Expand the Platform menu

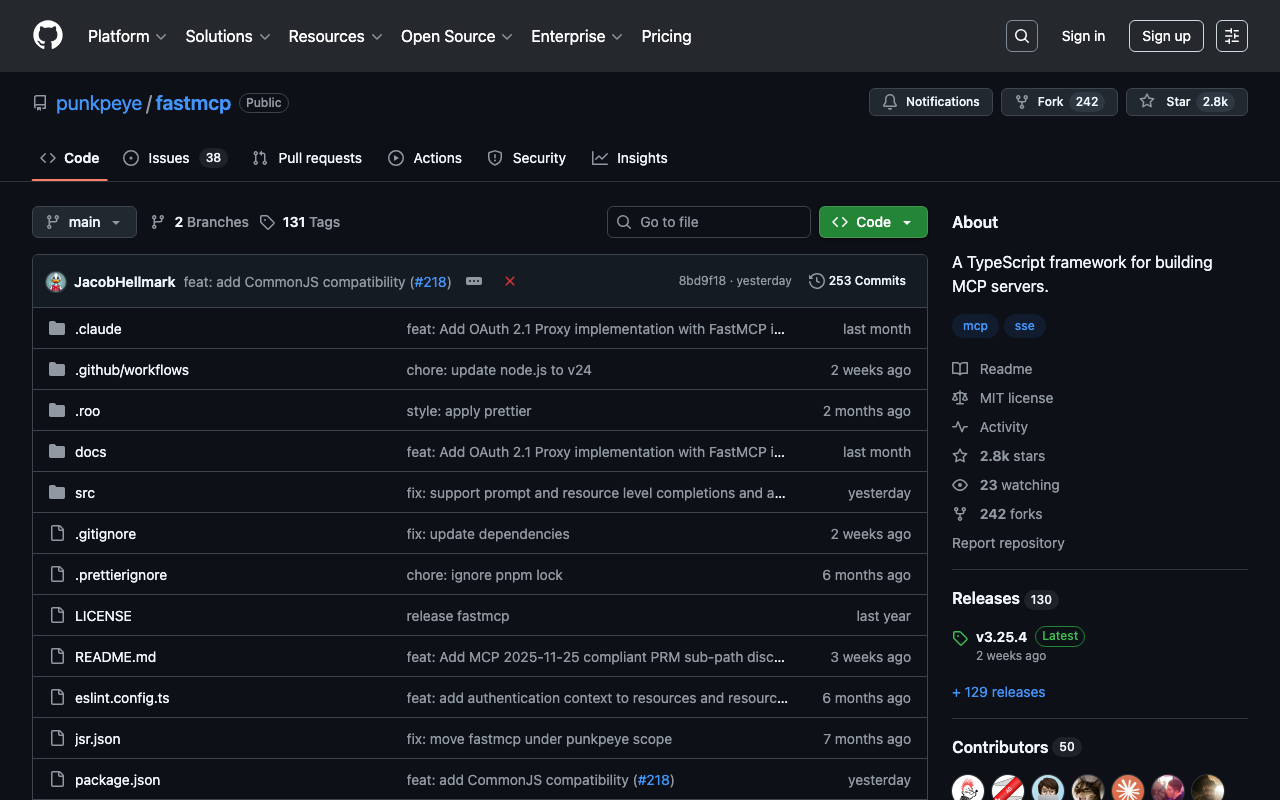pos(127,36)
